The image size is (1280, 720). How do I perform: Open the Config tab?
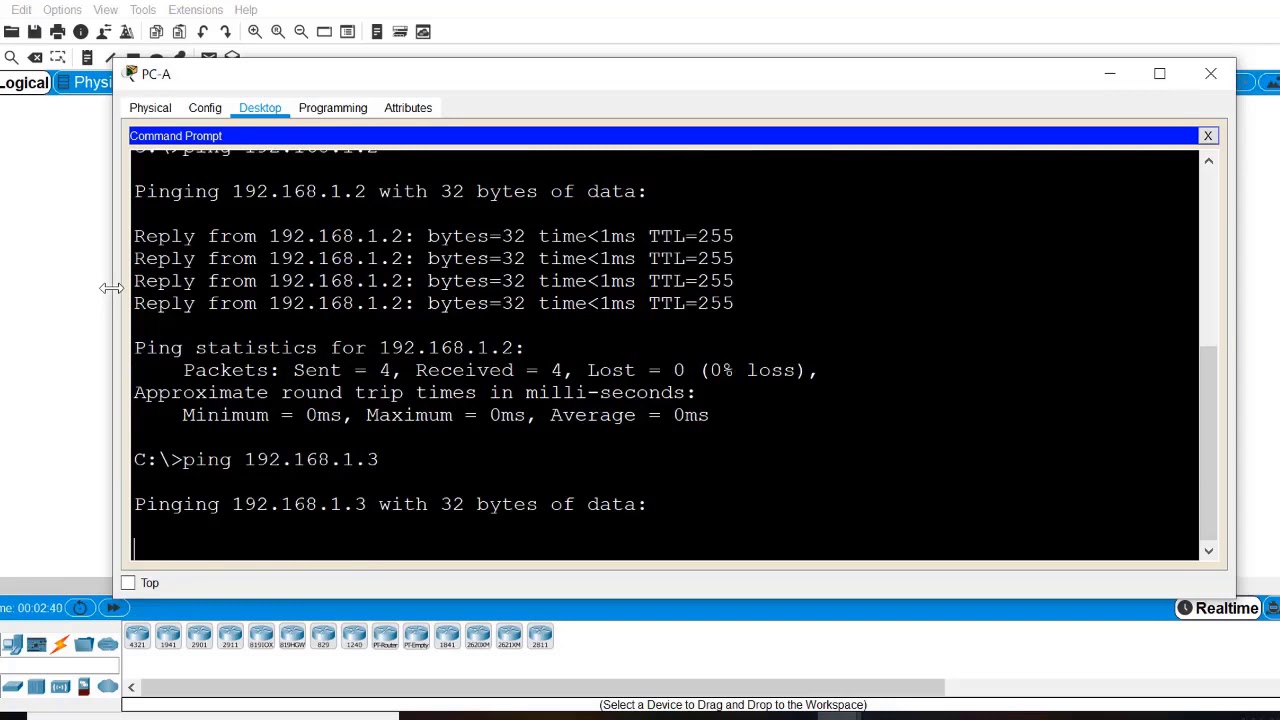tap(204, 108)
